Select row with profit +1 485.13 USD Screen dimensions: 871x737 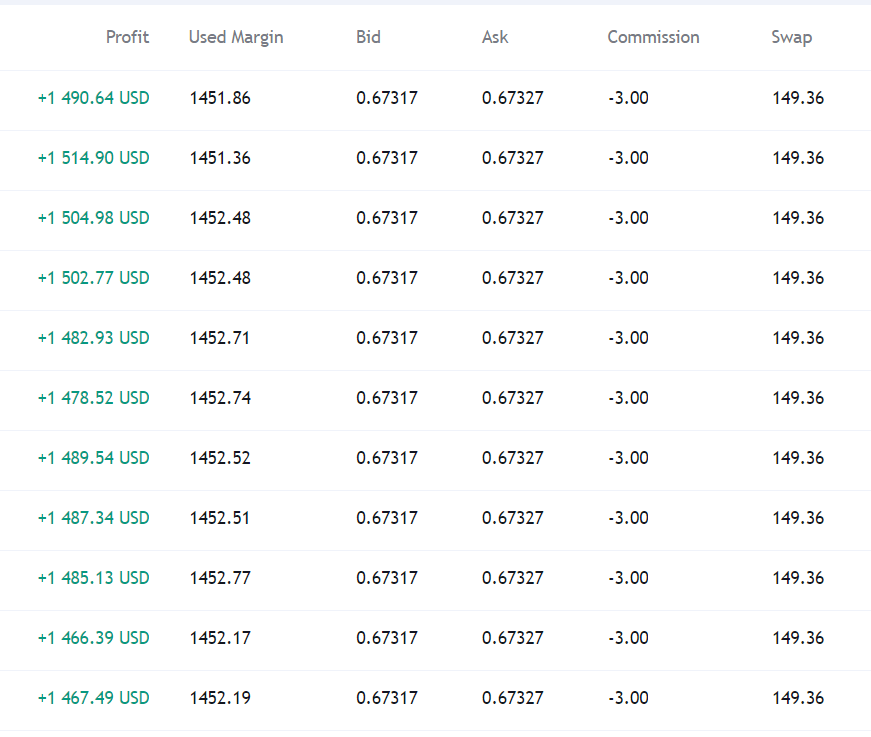[x=436, y=580]
